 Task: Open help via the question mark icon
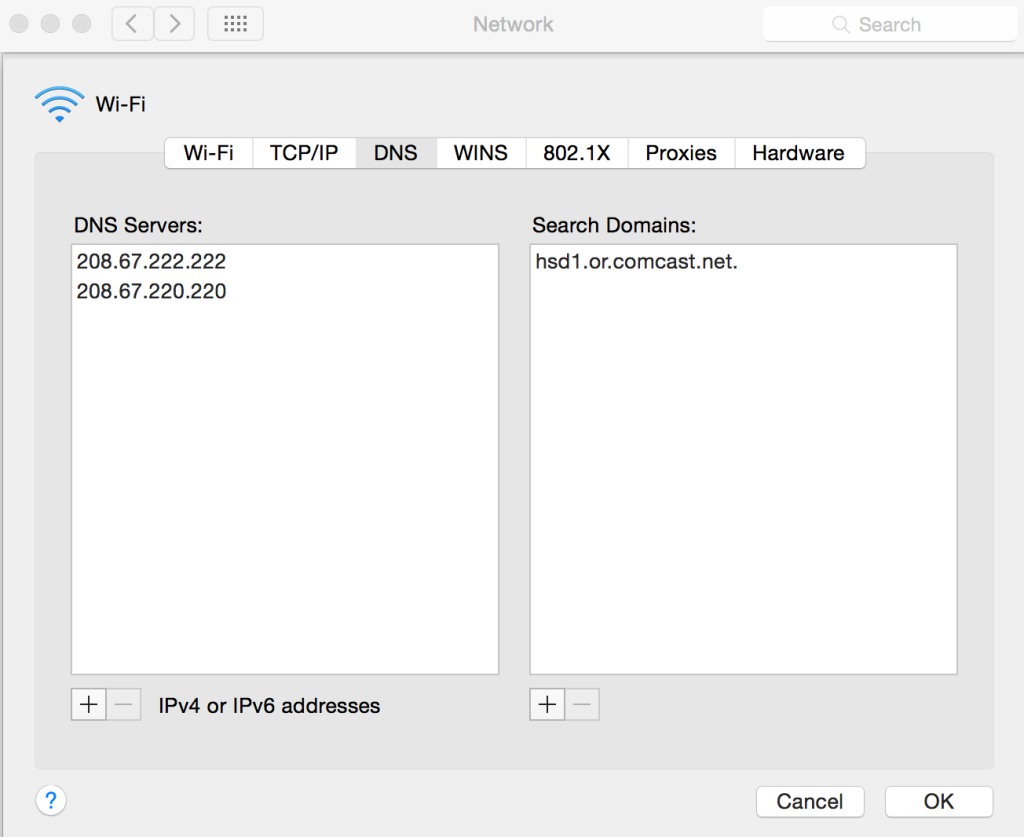51,801
